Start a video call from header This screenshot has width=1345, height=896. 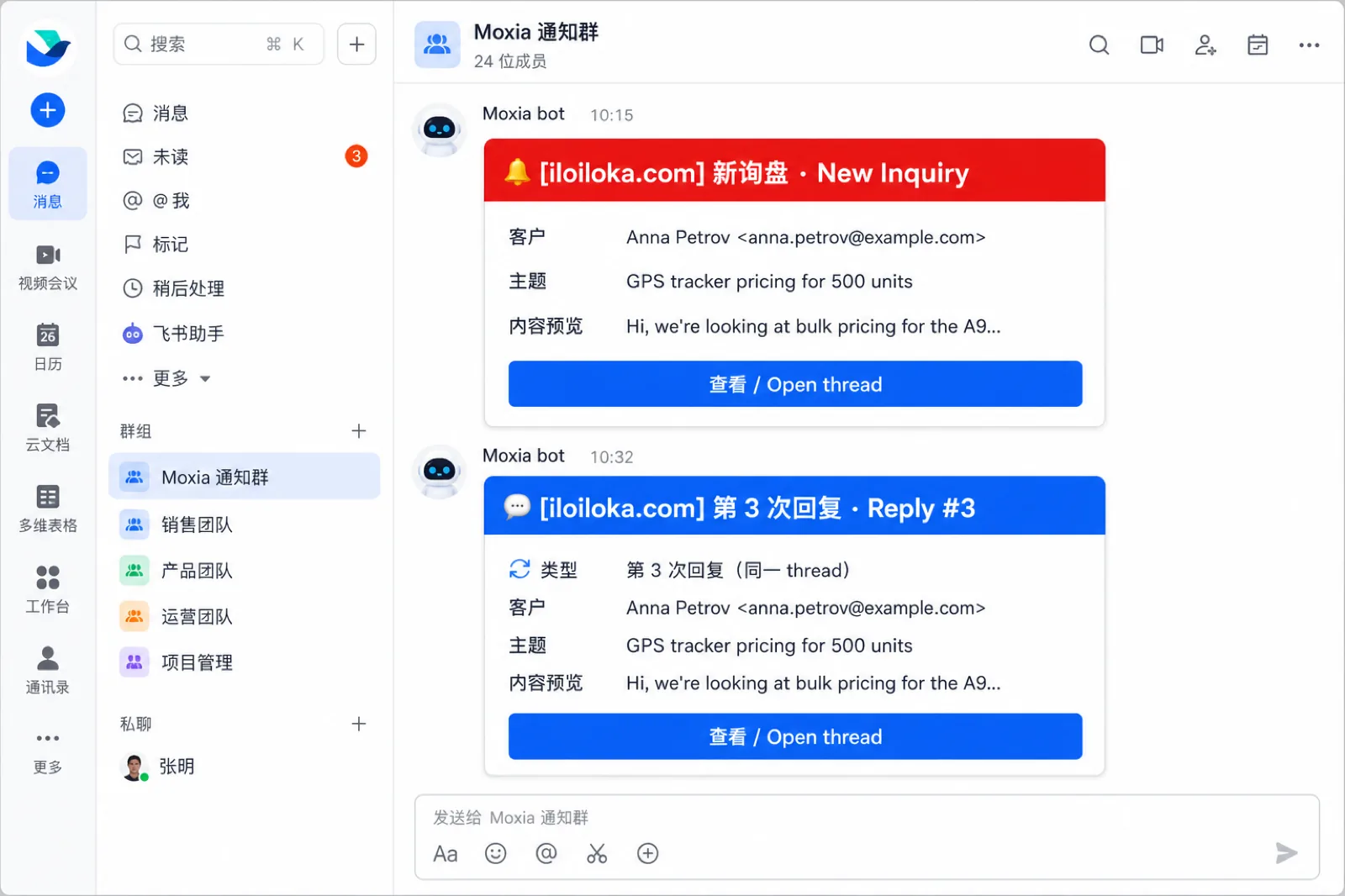[x=1152, y=45]
